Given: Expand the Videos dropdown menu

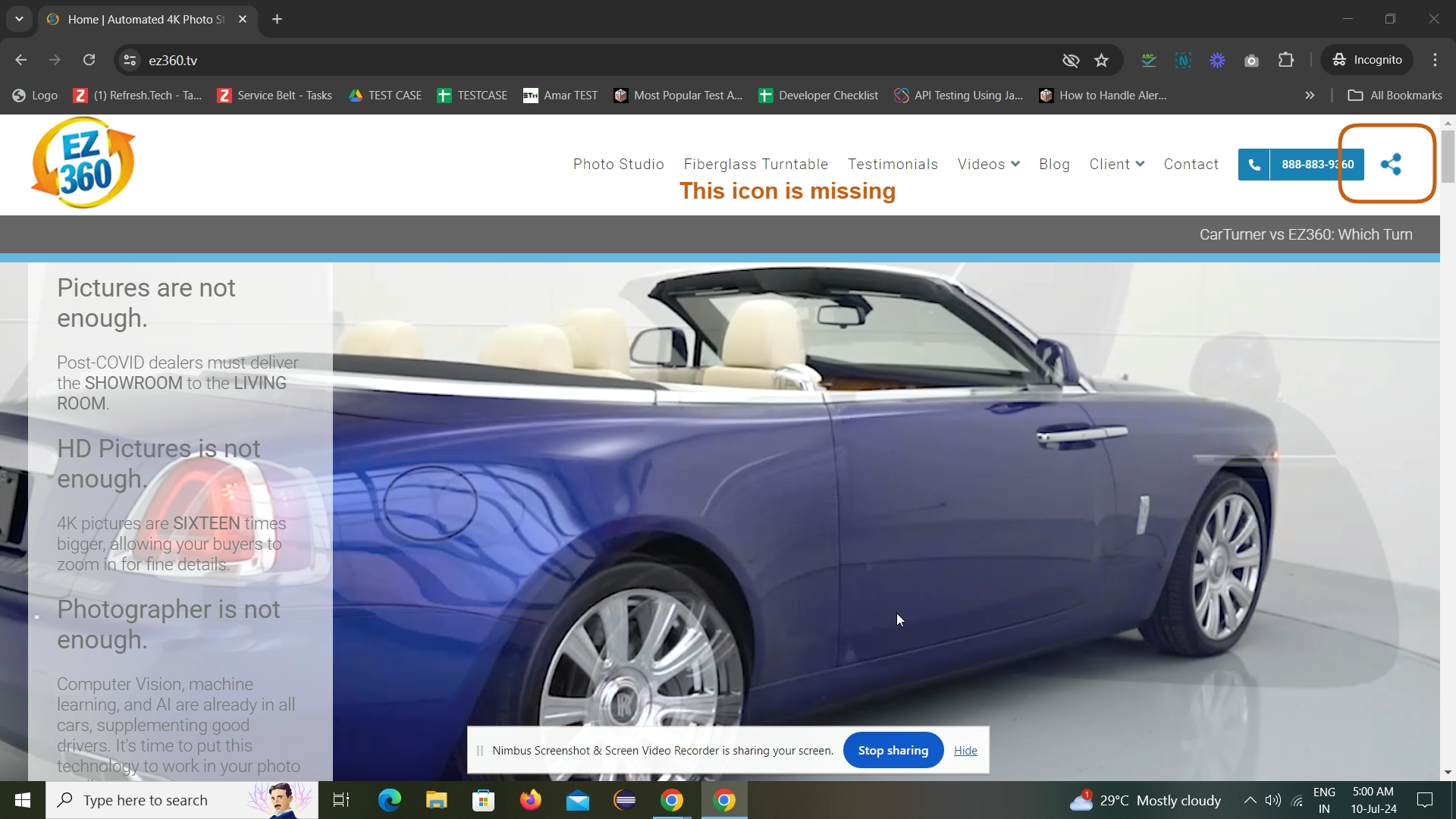Looking at the screenshot, I should 989,163.
